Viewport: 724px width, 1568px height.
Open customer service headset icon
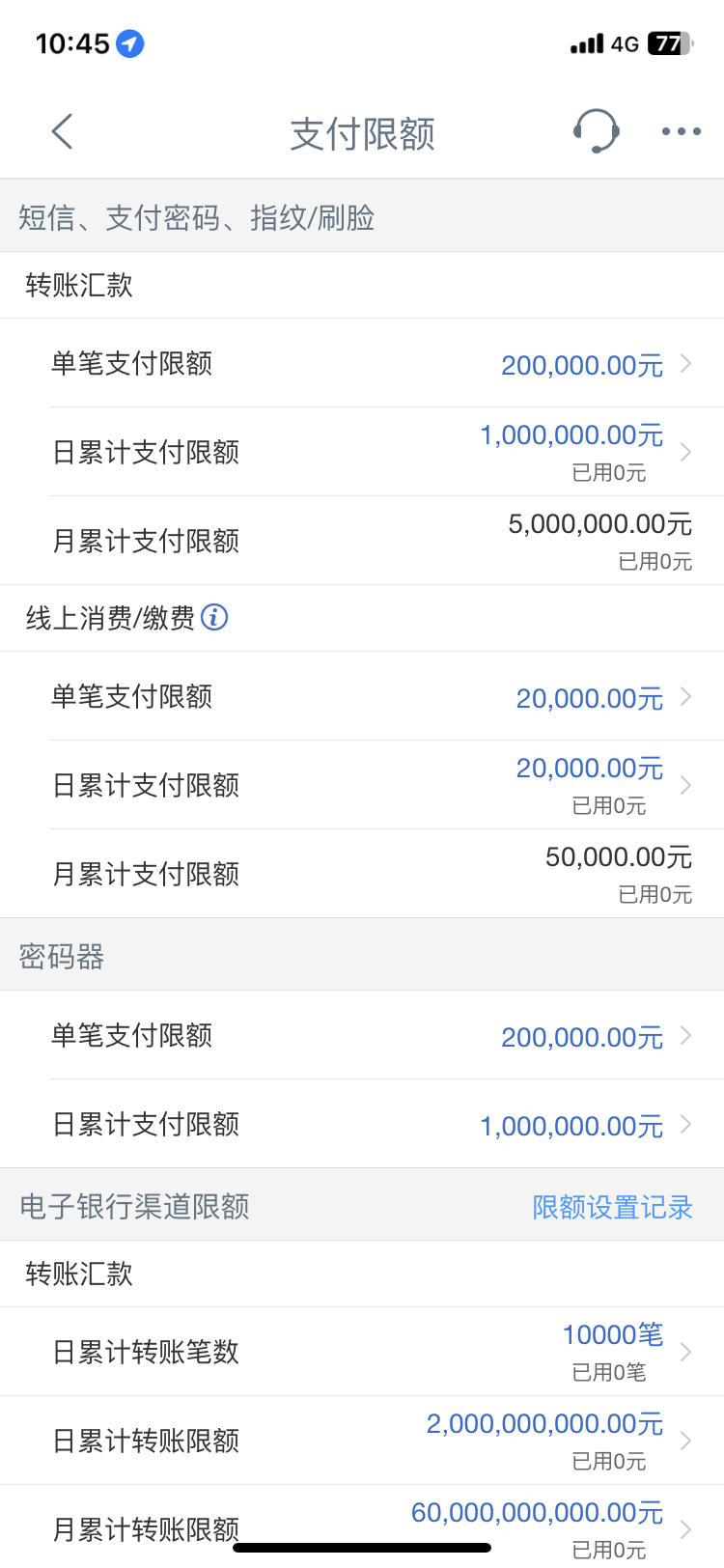(596, 131)
